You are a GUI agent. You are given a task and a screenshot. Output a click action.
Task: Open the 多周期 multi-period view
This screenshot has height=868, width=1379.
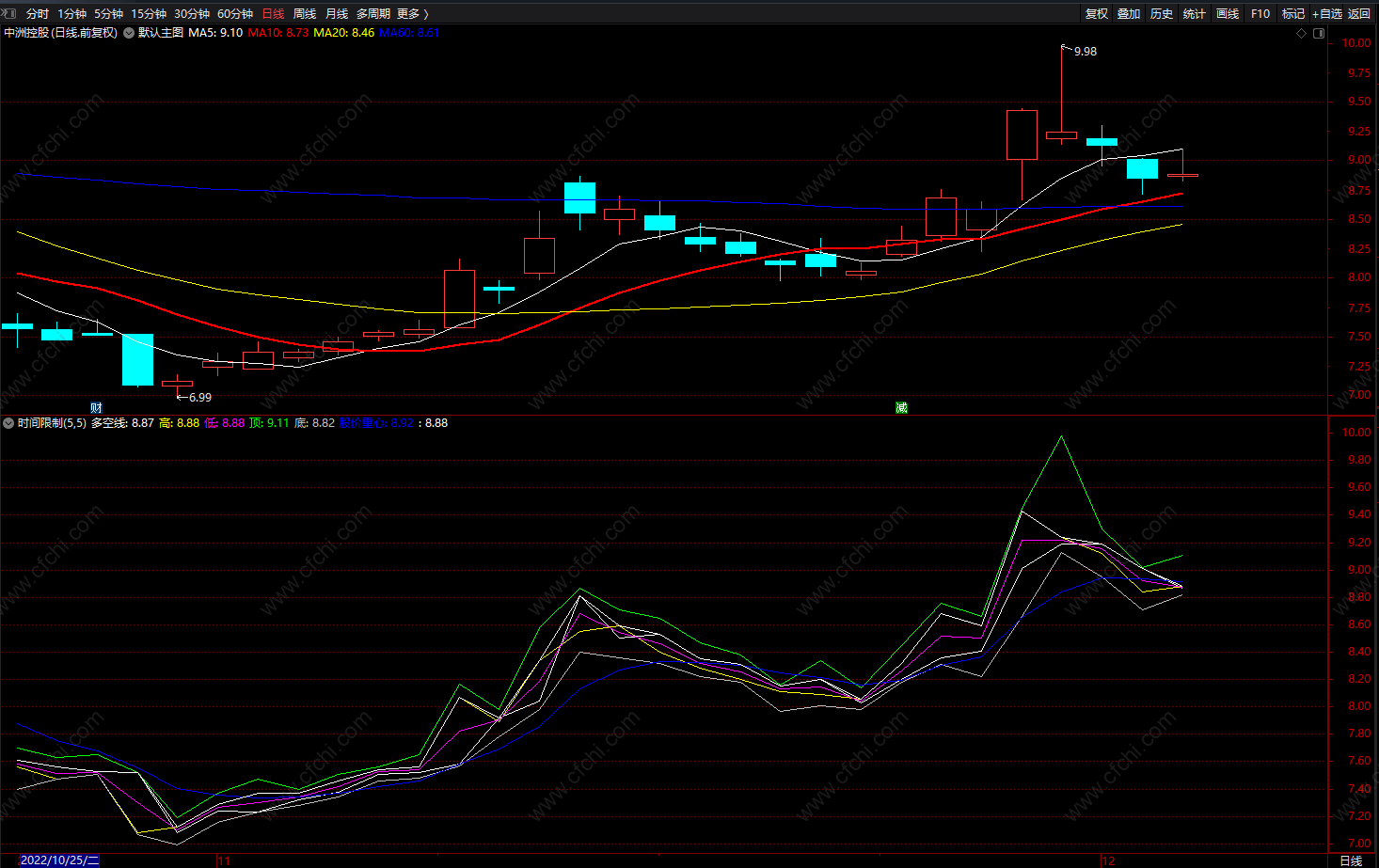point(373,13)
